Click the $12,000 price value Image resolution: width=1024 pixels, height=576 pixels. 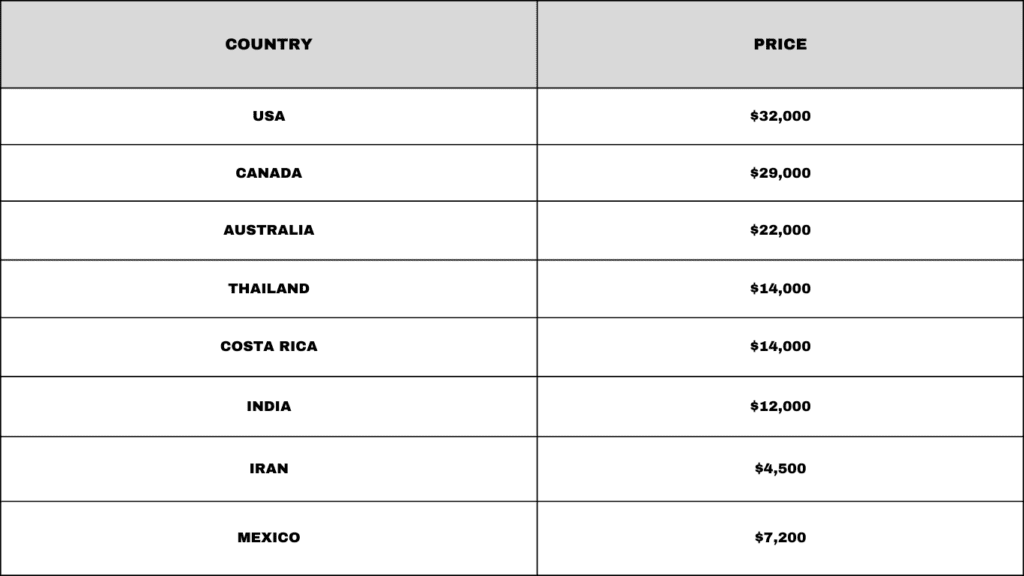(780, 406)
